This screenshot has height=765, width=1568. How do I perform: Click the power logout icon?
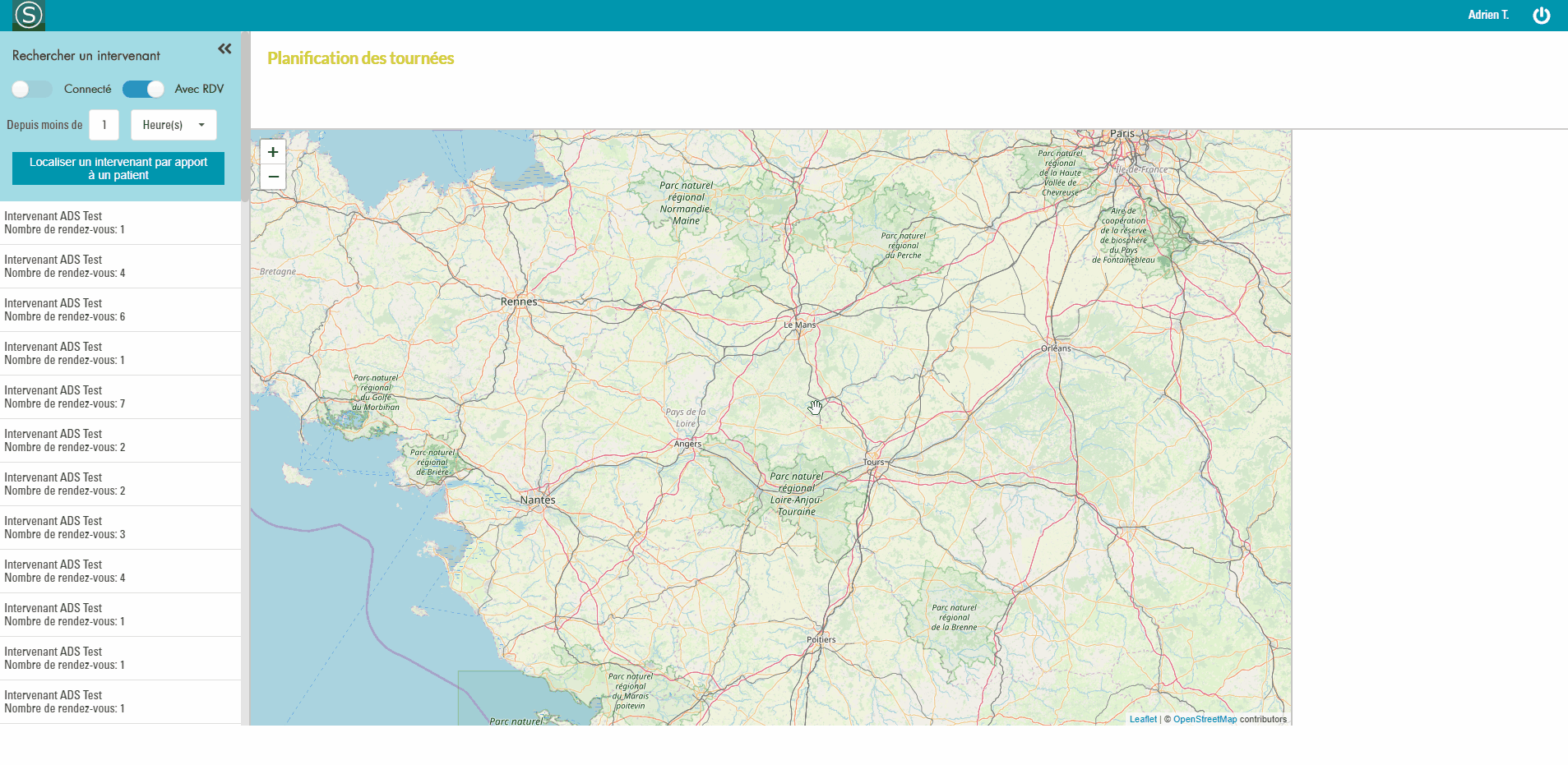[x=1541, y=16]
